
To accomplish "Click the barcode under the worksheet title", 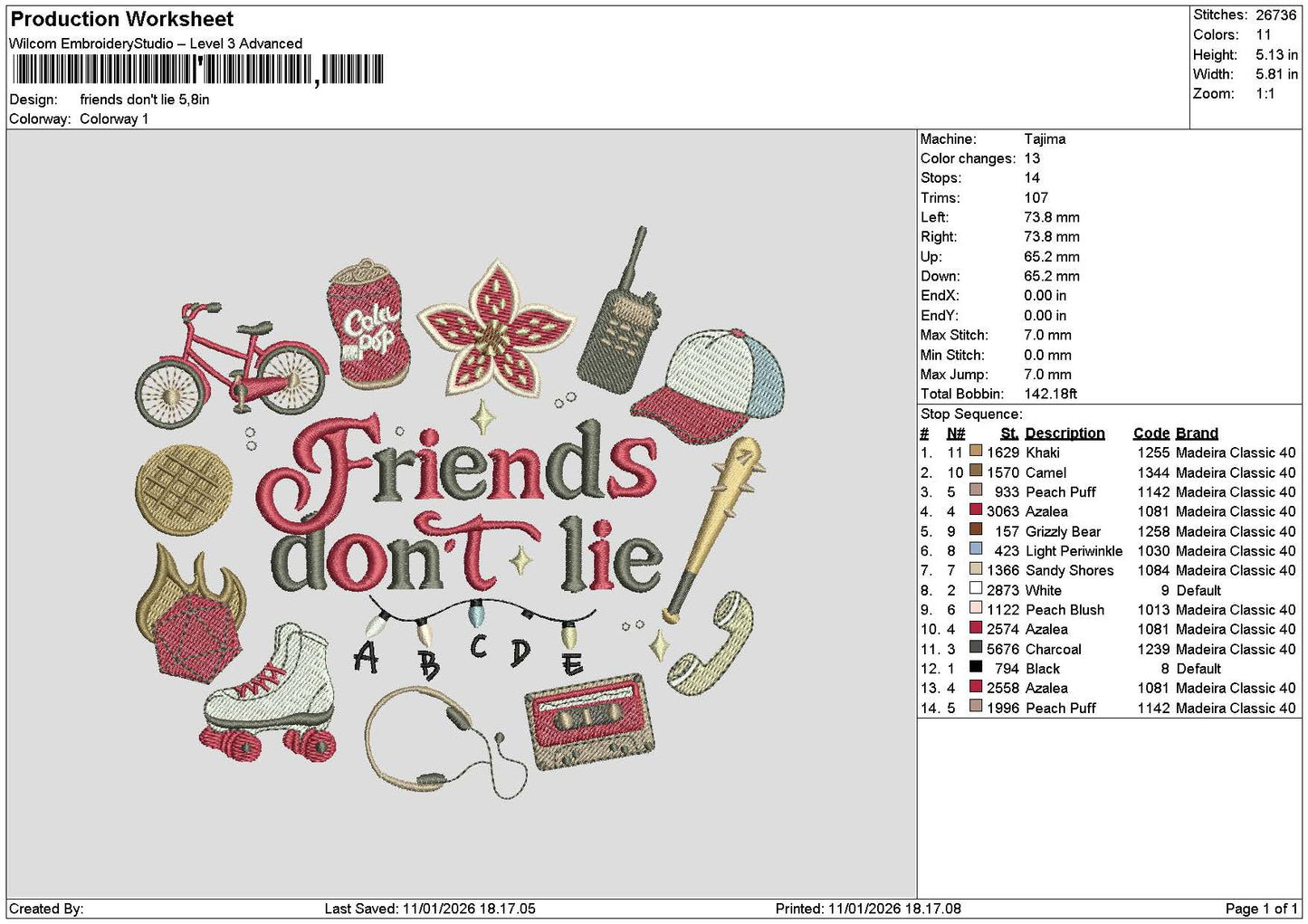I will (x=198, y=70).
